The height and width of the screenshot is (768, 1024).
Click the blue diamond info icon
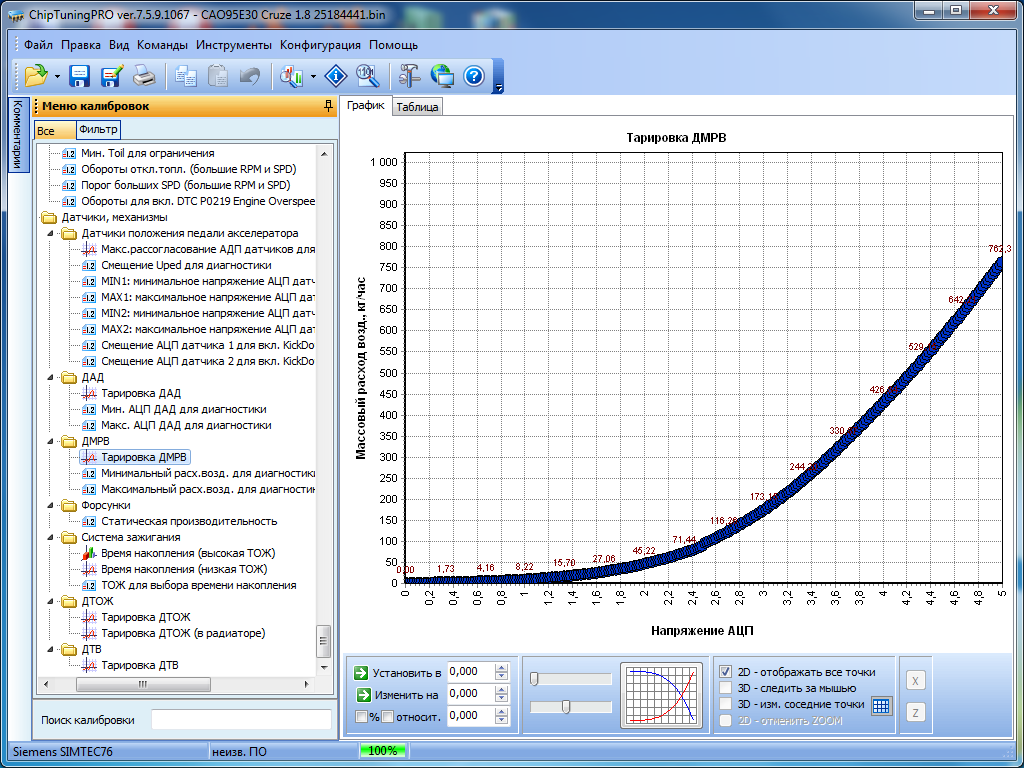336,76
